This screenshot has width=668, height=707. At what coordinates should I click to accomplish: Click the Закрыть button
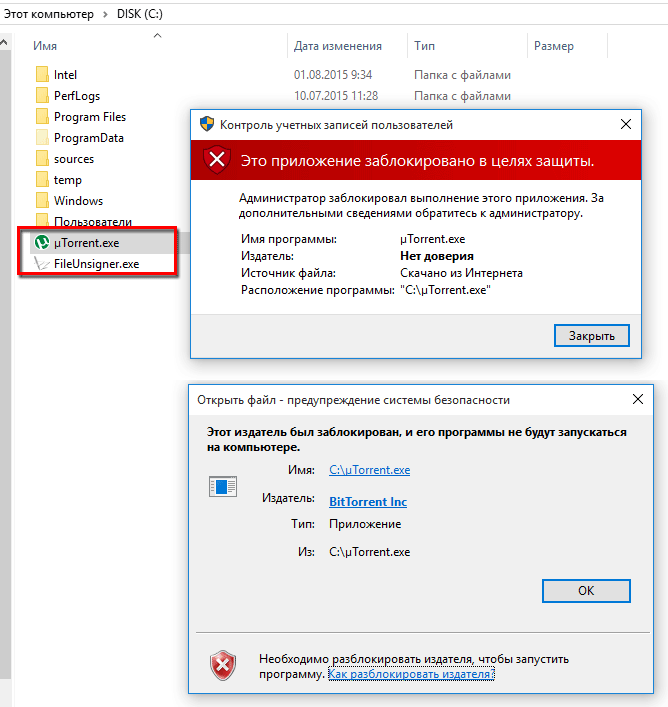(591, 335)
